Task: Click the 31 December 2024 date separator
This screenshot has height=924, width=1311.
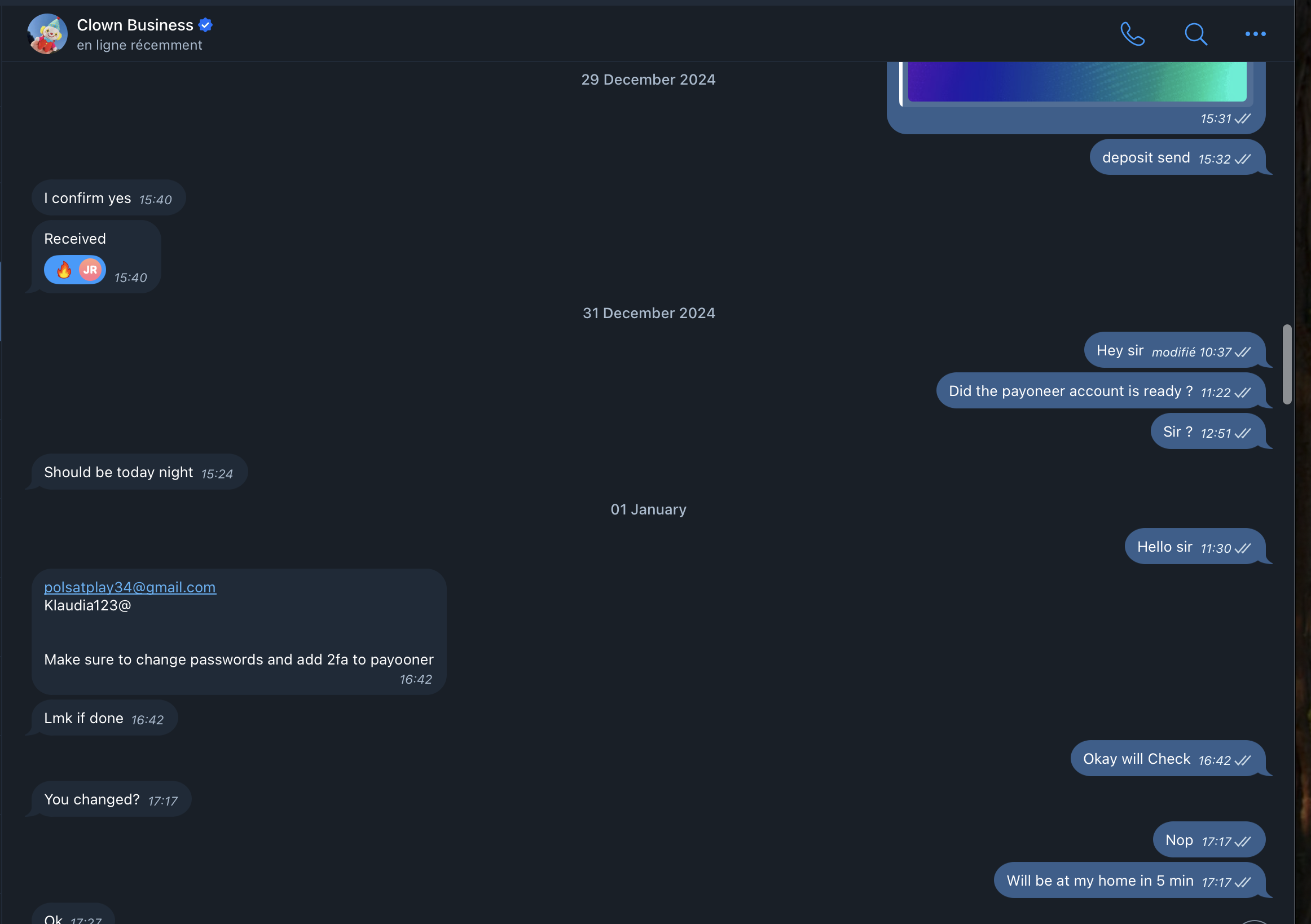Action: point(649,313)
